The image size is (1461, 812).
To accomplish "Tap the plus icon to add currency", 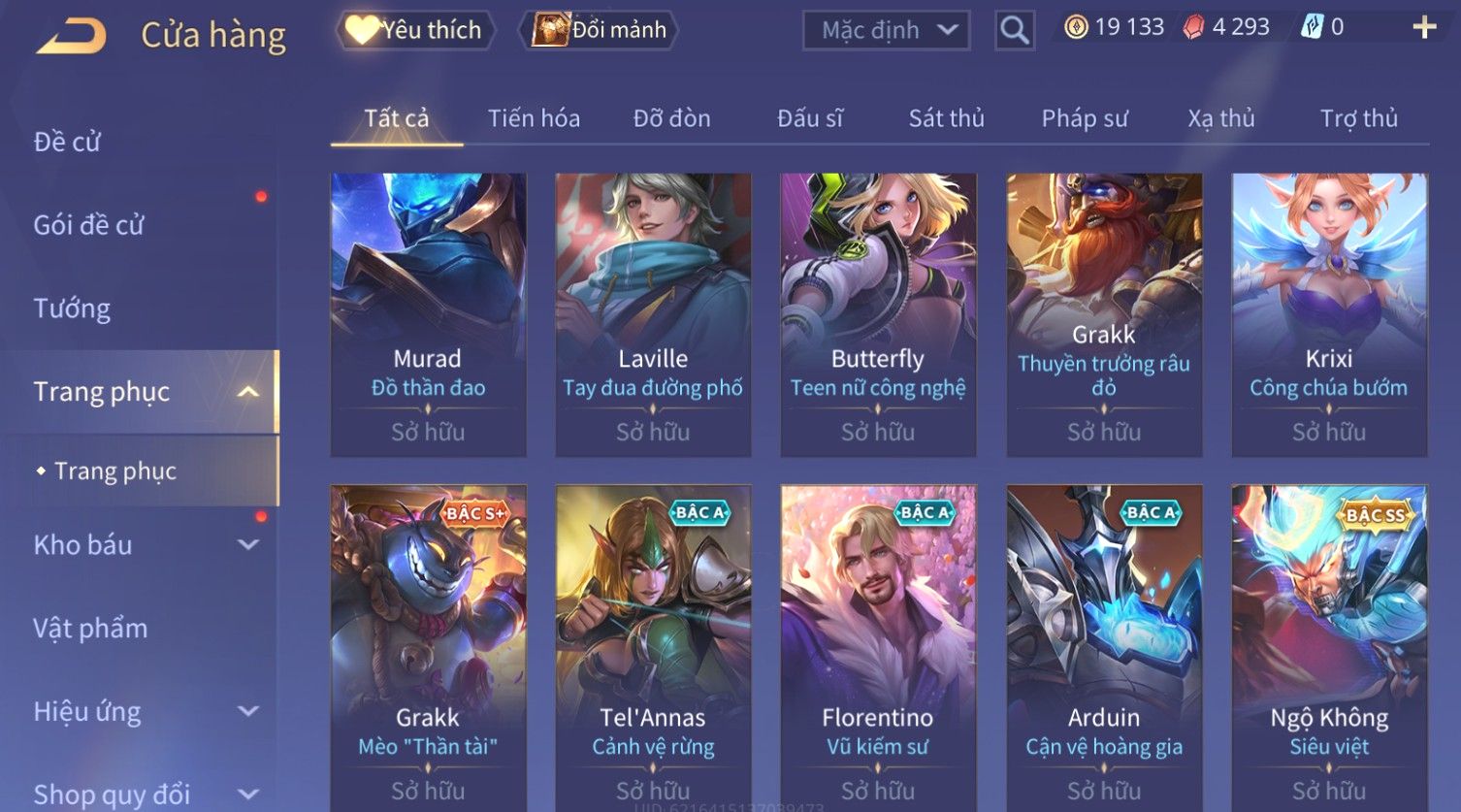I will [x=1424, y=27].
